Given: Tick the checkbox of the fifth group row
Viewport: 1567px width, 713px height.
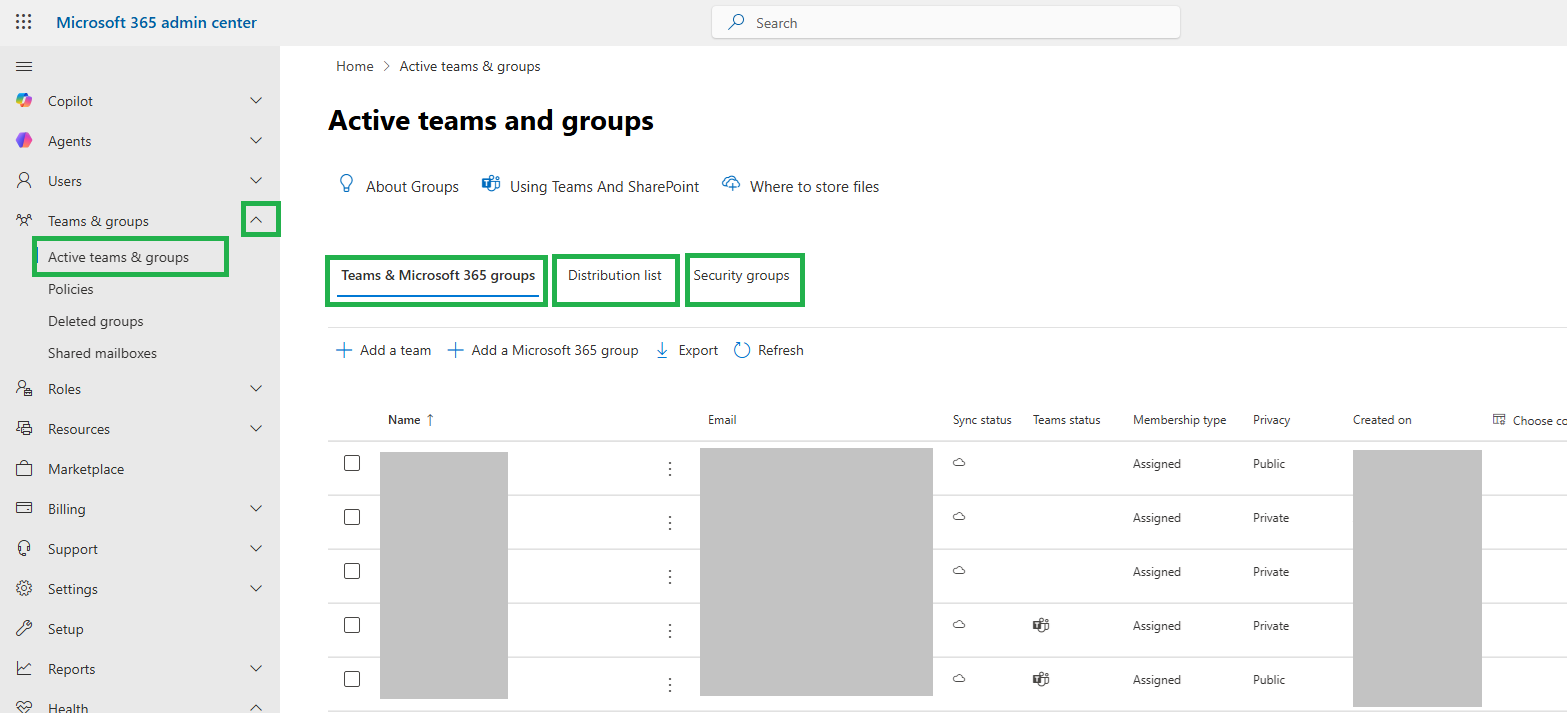Looking at the screenshot, I should coord(352,679).
